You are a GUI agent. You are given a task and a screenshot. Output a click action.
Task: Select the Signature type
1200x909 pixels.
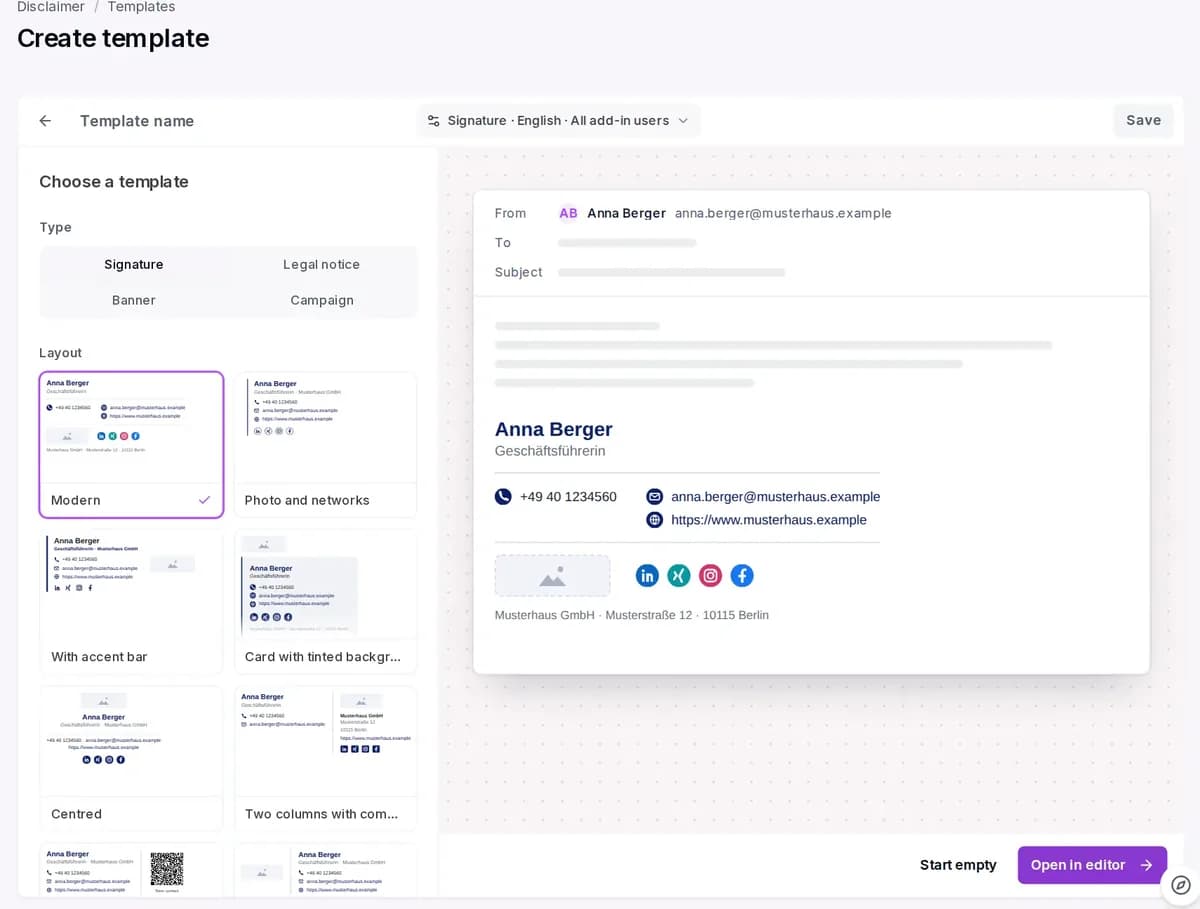(134, 264)
